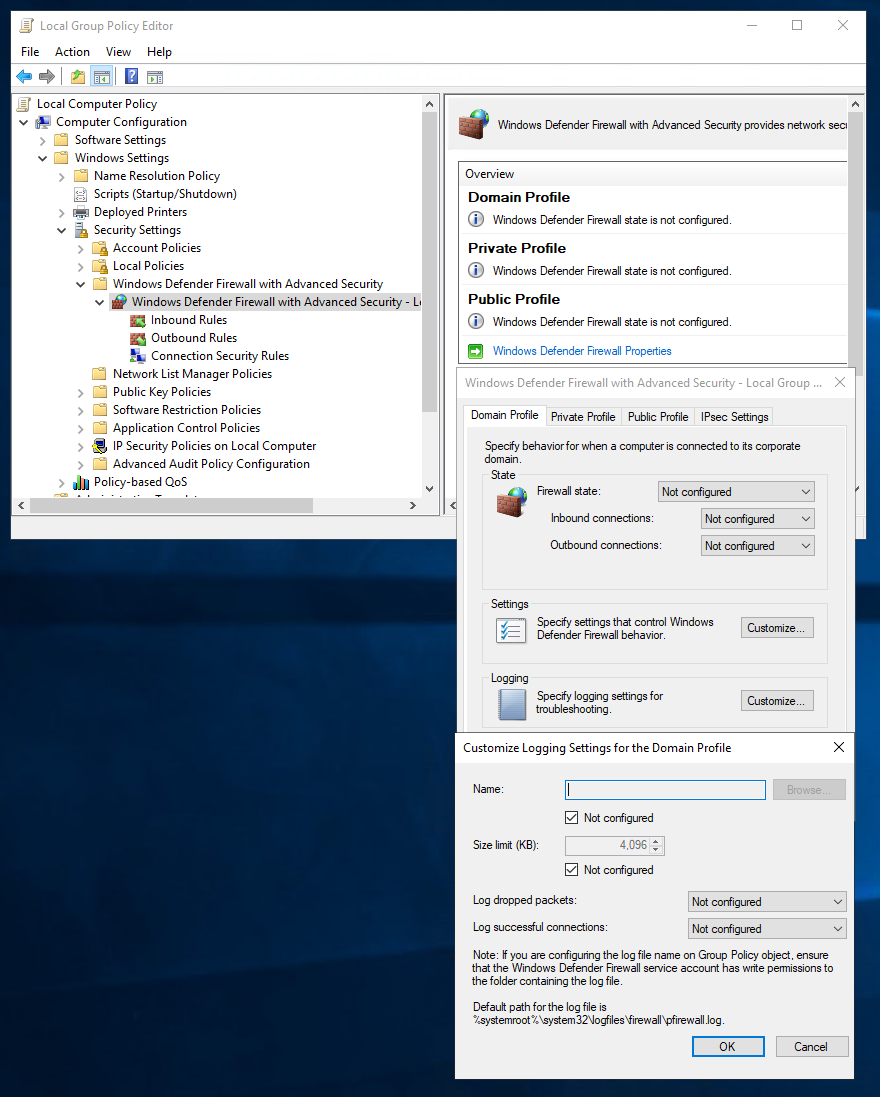Click the Up one level folder icon
This screenshot has width=880, height=1097.
78,76
